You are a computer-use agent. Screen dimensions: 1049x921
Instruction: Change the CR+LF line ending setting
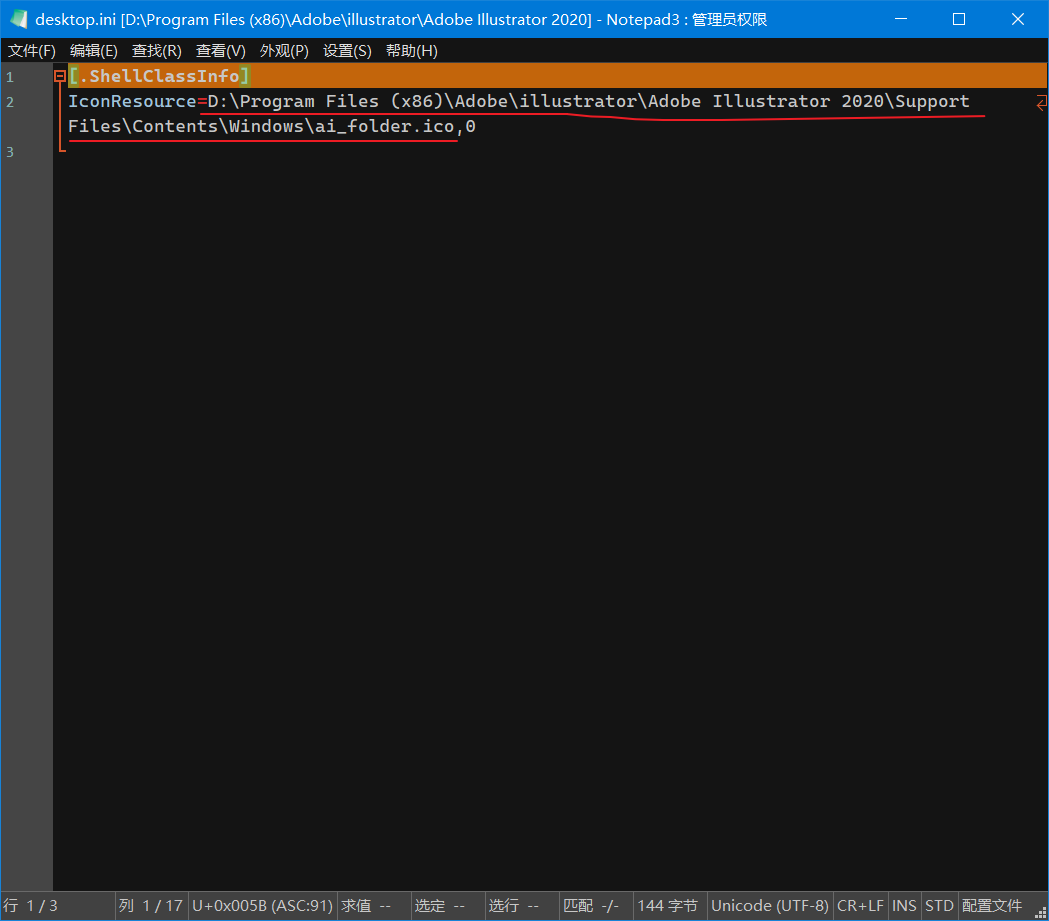[860, 906]
